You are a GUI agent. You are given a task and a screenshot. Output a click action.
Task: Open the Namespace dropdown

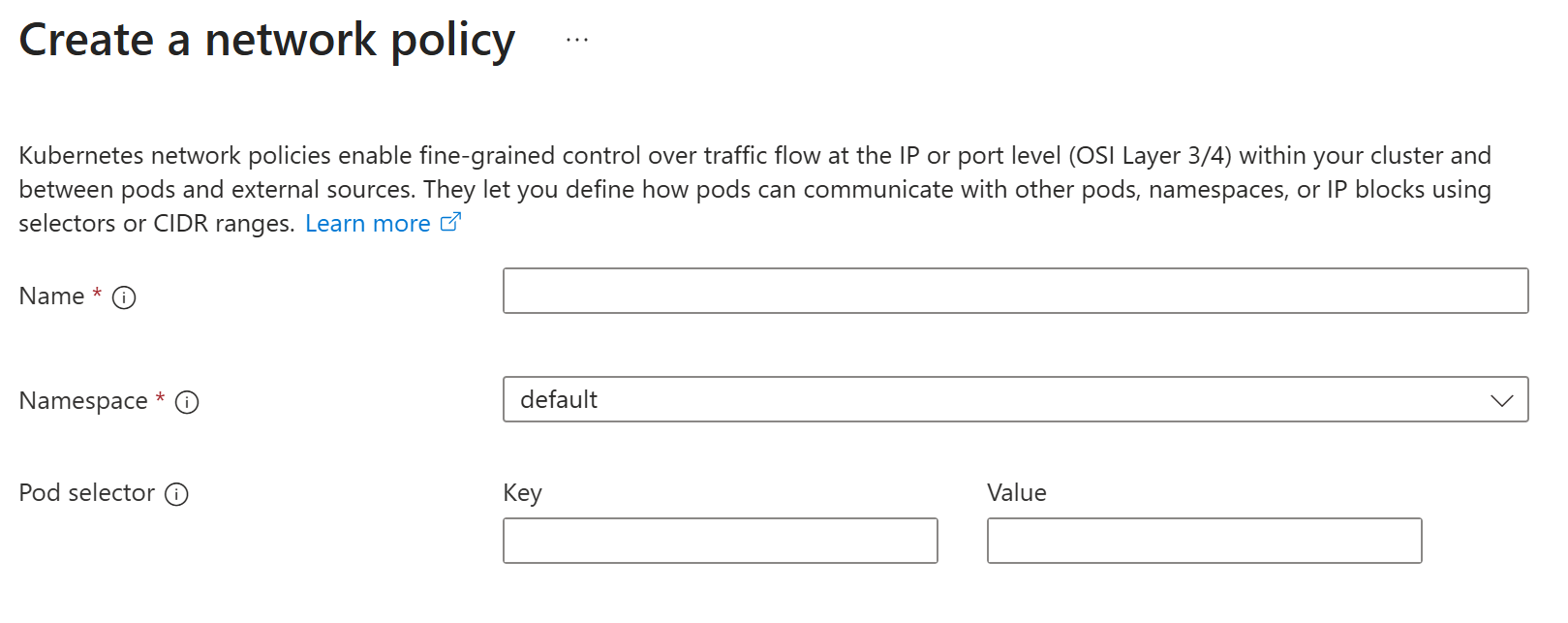coord(1012,398)
